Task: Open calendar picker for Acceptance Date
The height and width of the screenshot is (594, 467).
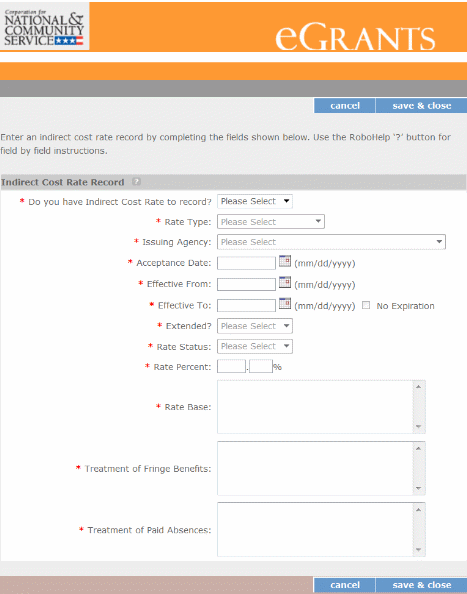Action: (285, 261)
